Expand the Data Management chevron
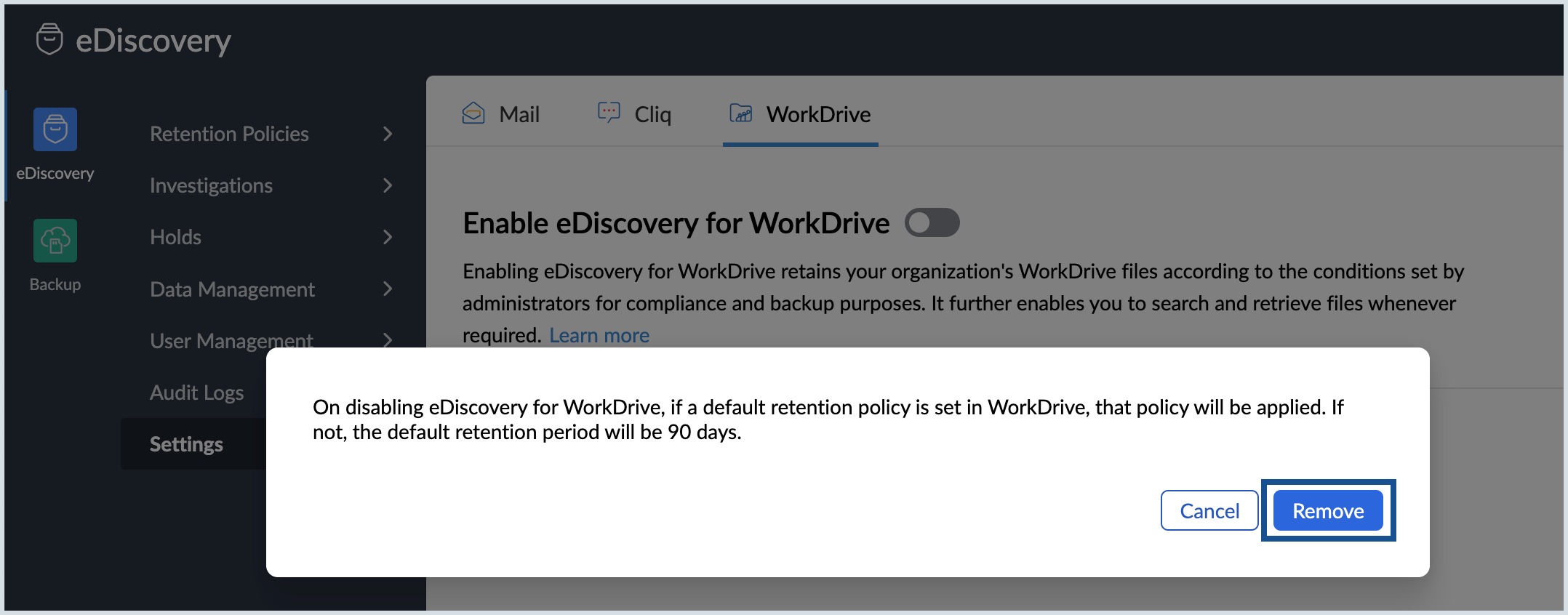 coord(388,289)
